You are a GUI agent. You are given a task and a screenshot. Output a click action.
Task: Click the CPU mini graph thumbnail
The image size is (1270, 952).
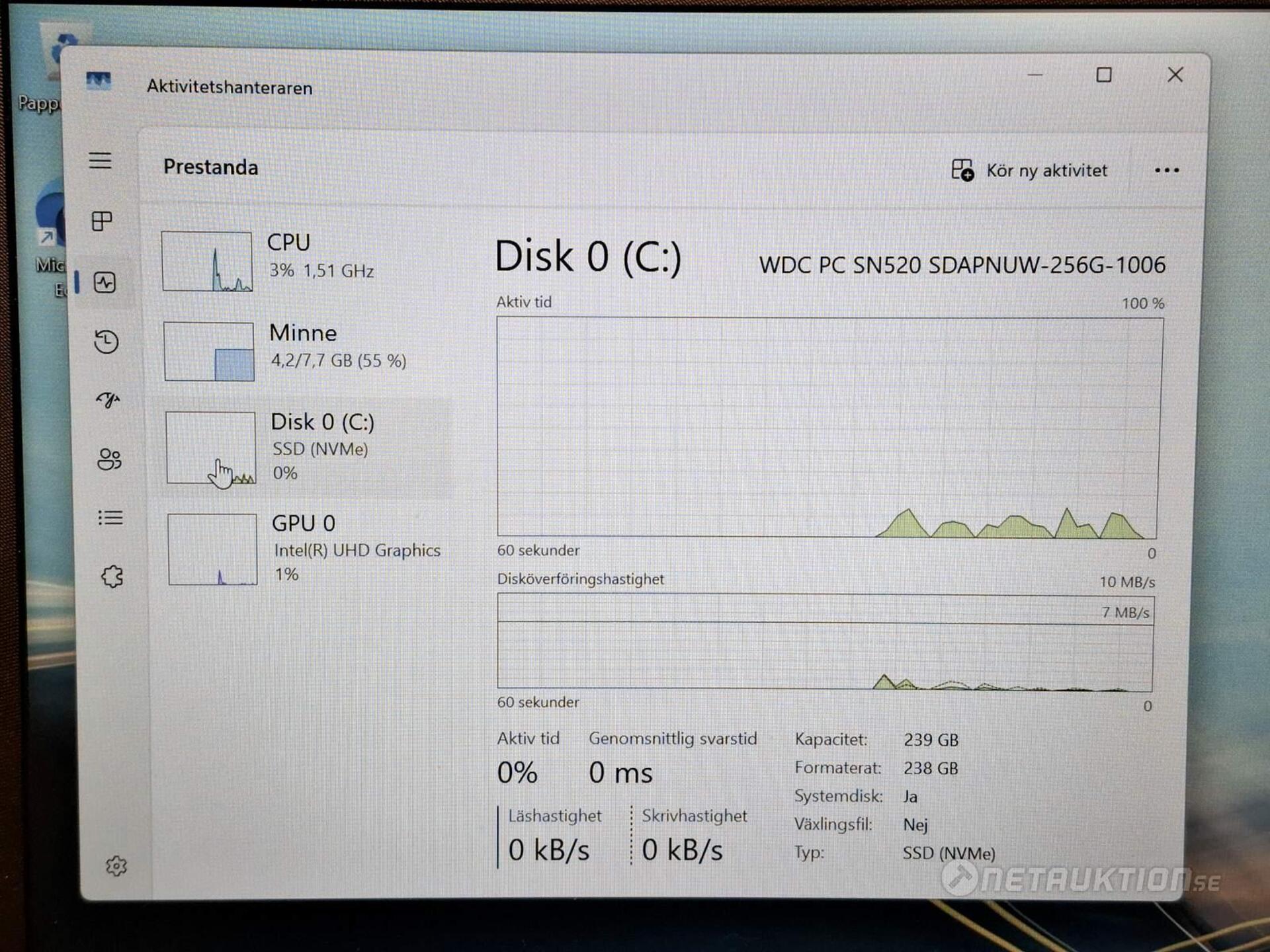point(207,261)
